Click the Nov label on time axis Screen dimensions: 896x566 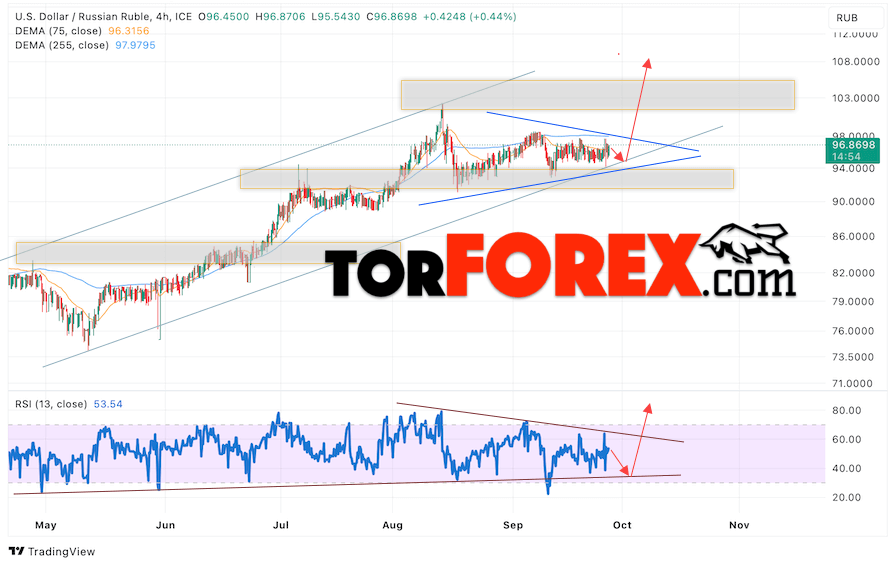(x=739, y=525)
